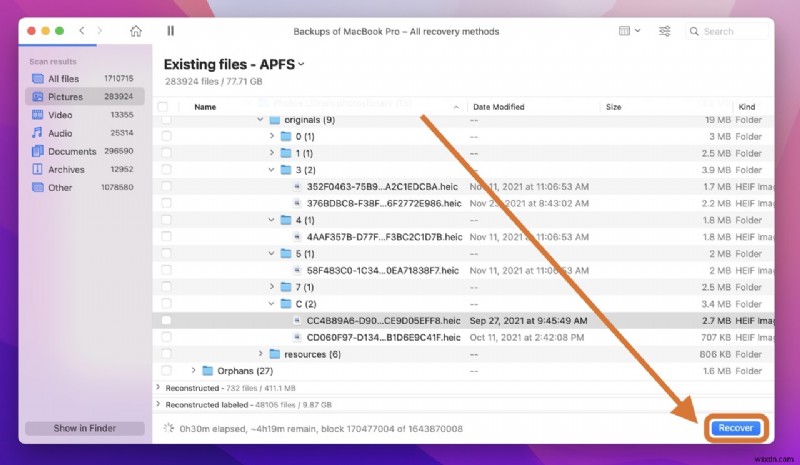Expand the Reconstructed section
The width and height of the screenshot is (800, 465).
coord(158,388)
